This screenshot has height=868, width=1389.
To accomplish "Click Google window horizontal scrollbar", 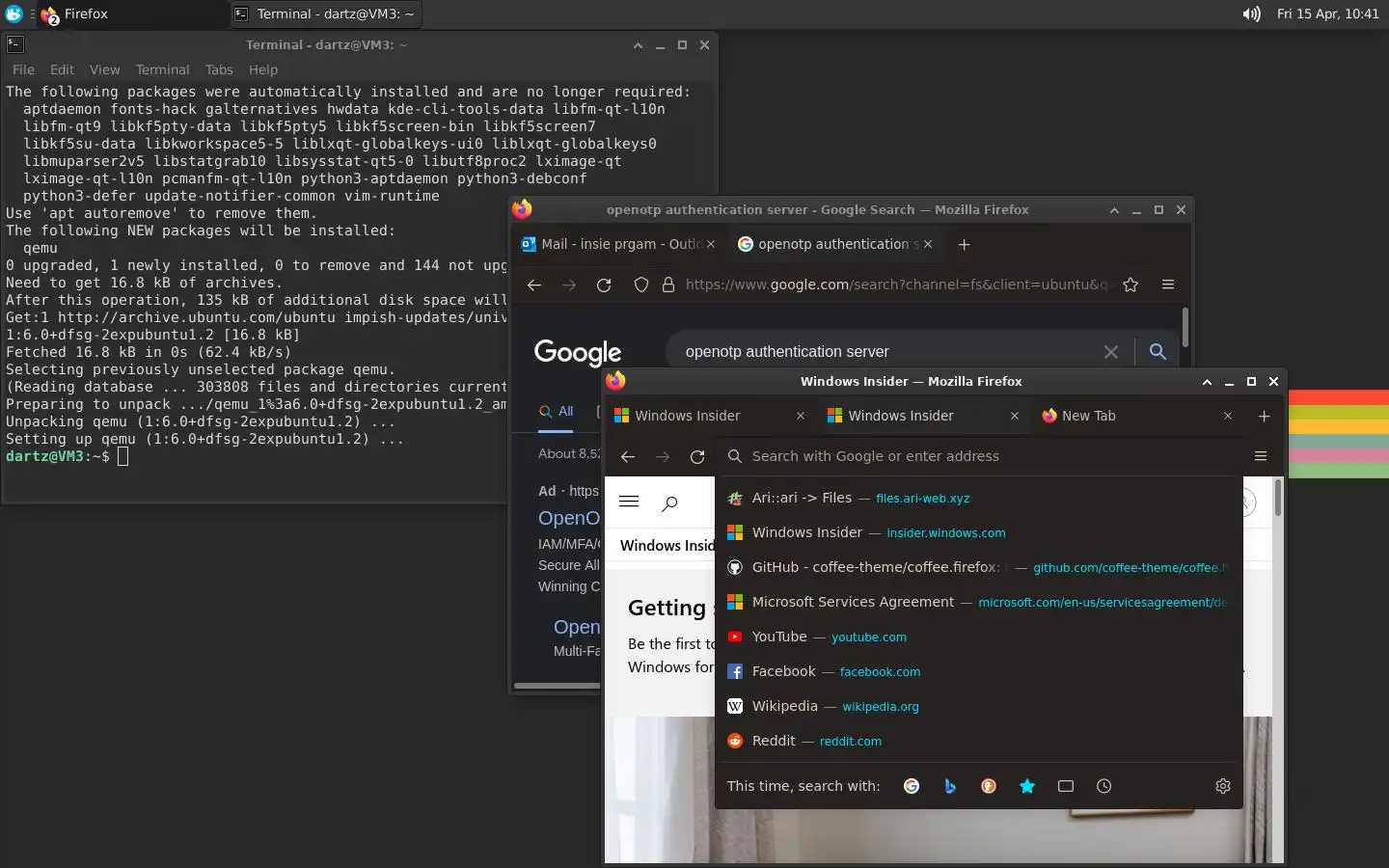I will pyautogui.click(x=558, y=686).
